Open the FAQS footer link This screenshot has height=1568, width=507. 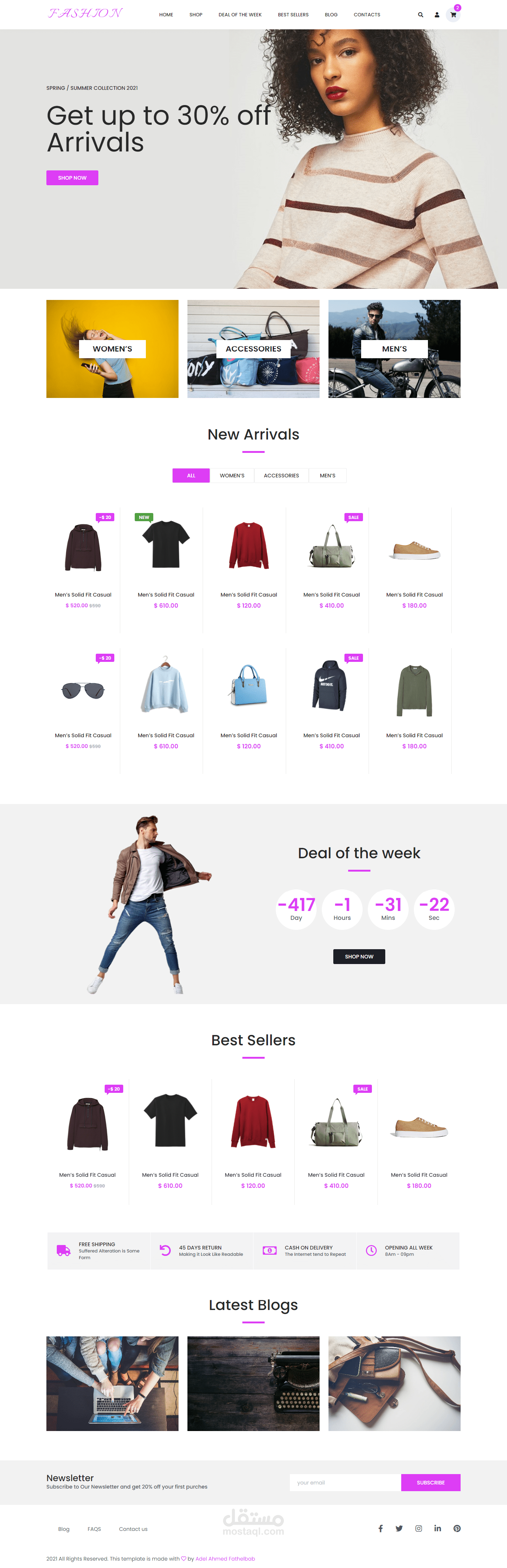point(94,1528)
